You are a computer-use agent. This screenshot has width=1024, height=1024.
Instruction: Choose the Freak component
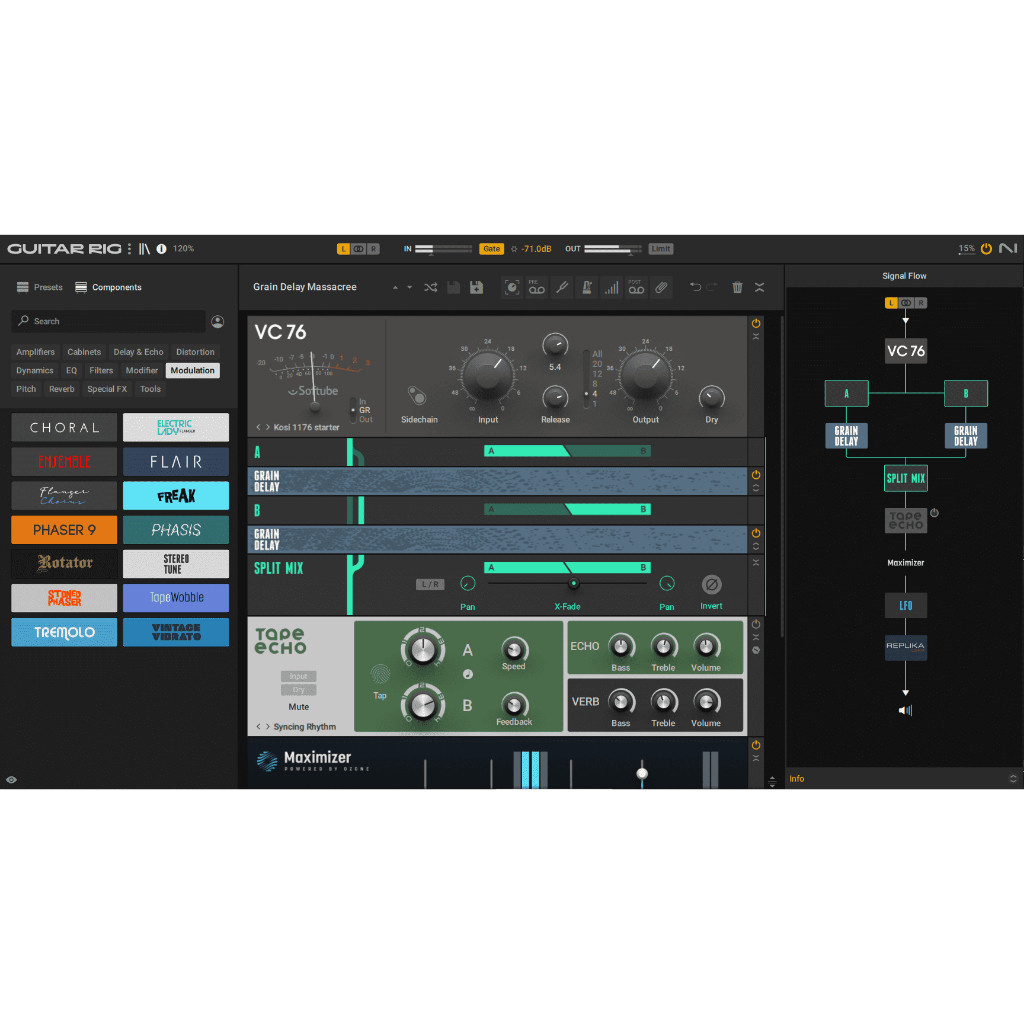pos(176,496)
